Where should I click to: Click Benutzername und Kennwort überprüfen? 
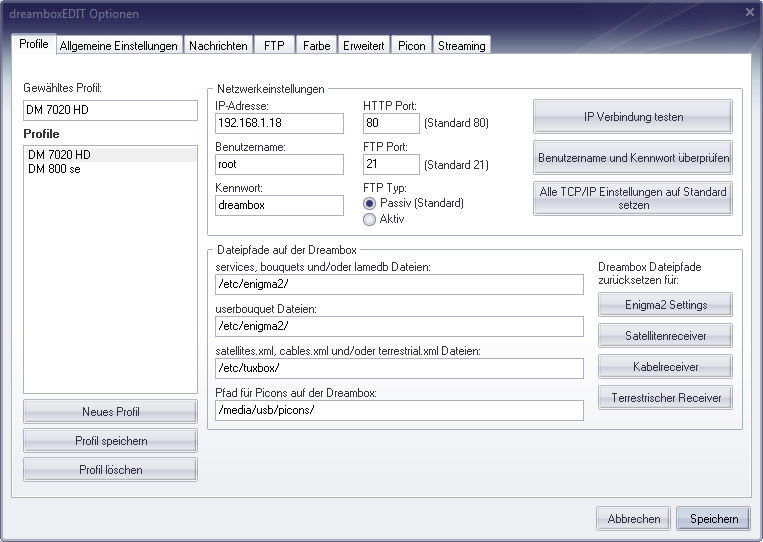click(x=633, y=158)
